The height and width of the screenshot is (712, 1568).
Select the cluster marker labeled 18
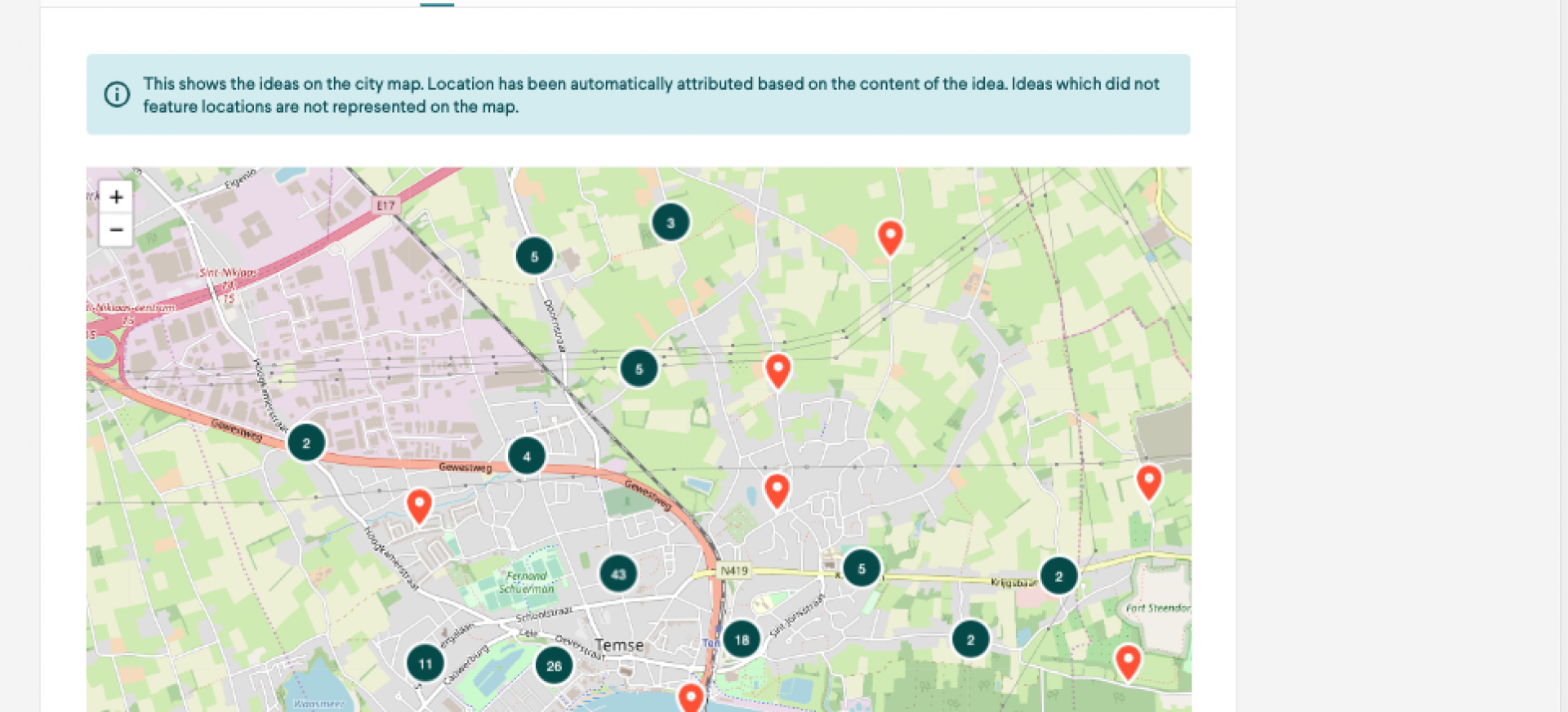pos(742,639)
